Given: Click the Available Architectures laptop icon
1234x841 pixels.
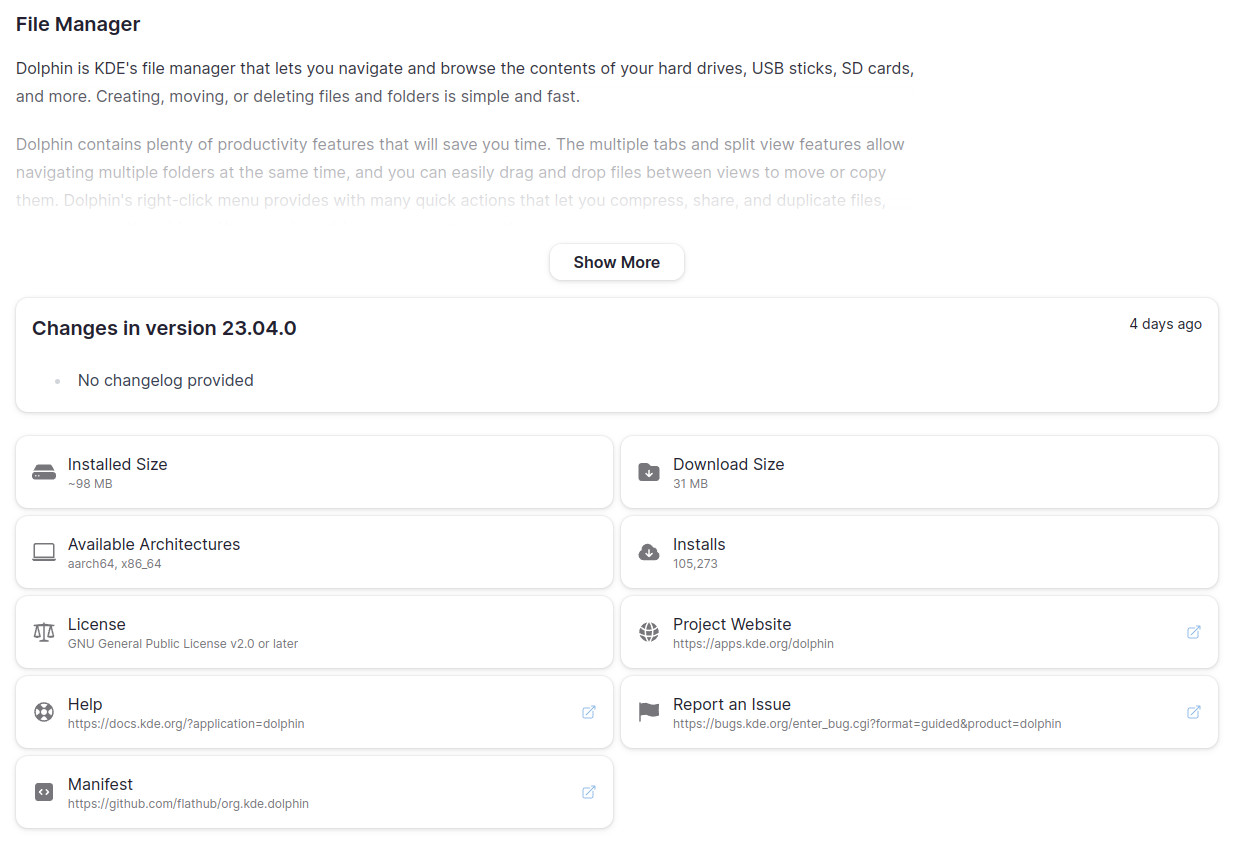Looking at the screenshot, I should [43, 552].
